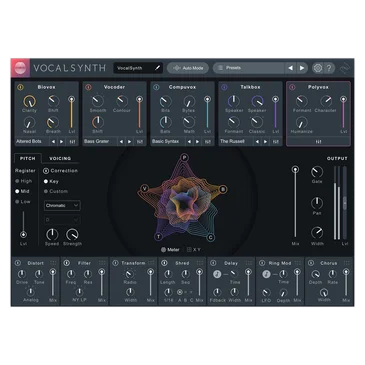Enable the Distort effect power button

click(18, 263)
